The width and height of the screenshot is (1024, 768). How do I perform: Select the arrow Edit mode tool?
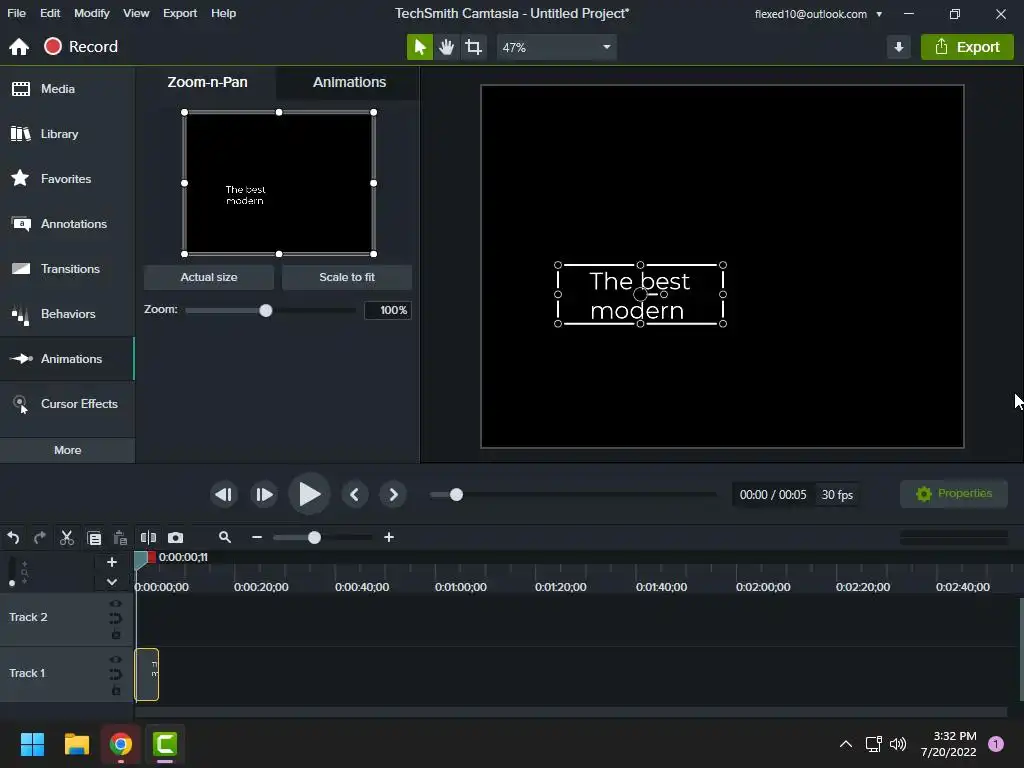(x=420, y=47)
